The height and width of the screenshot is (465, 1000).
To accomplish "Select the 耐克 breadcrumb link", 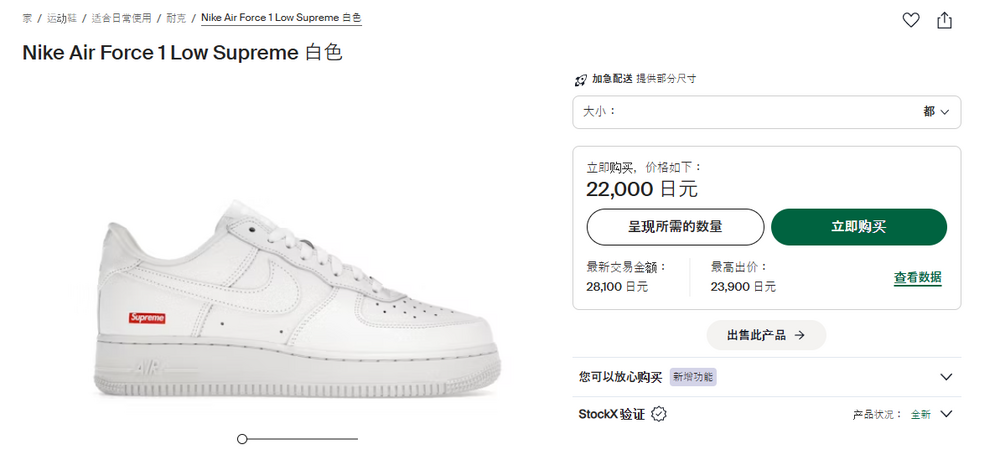I will (x=177, y=18).
